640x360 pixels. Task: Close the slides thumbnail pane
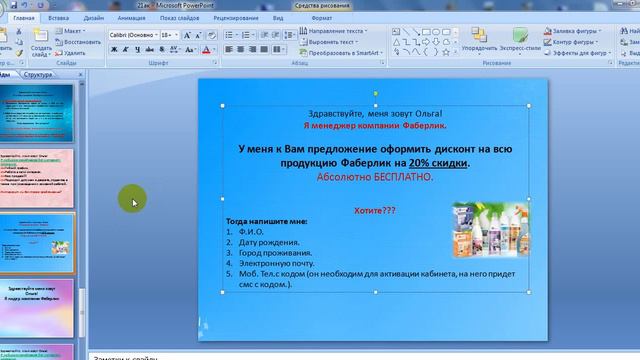click(x=80, y=75)
